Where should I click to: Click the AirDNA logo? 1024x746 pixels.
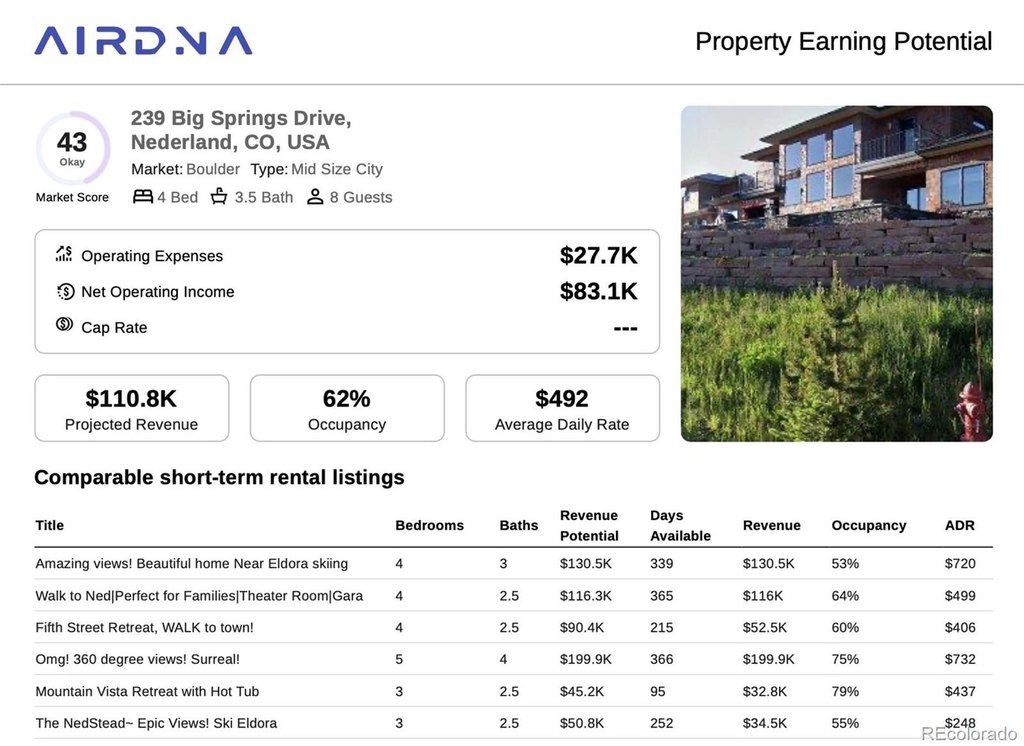[143, 41]
